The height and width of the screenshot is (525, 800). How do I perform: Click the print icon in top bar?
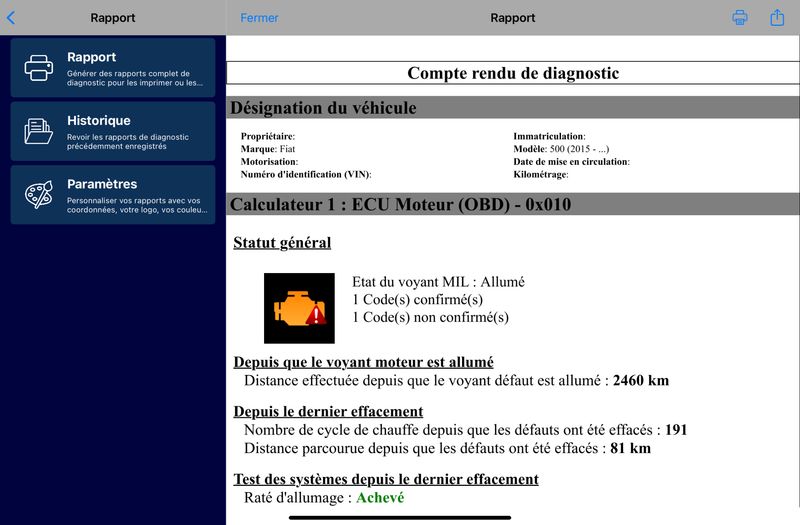click(x=739, y=18)
